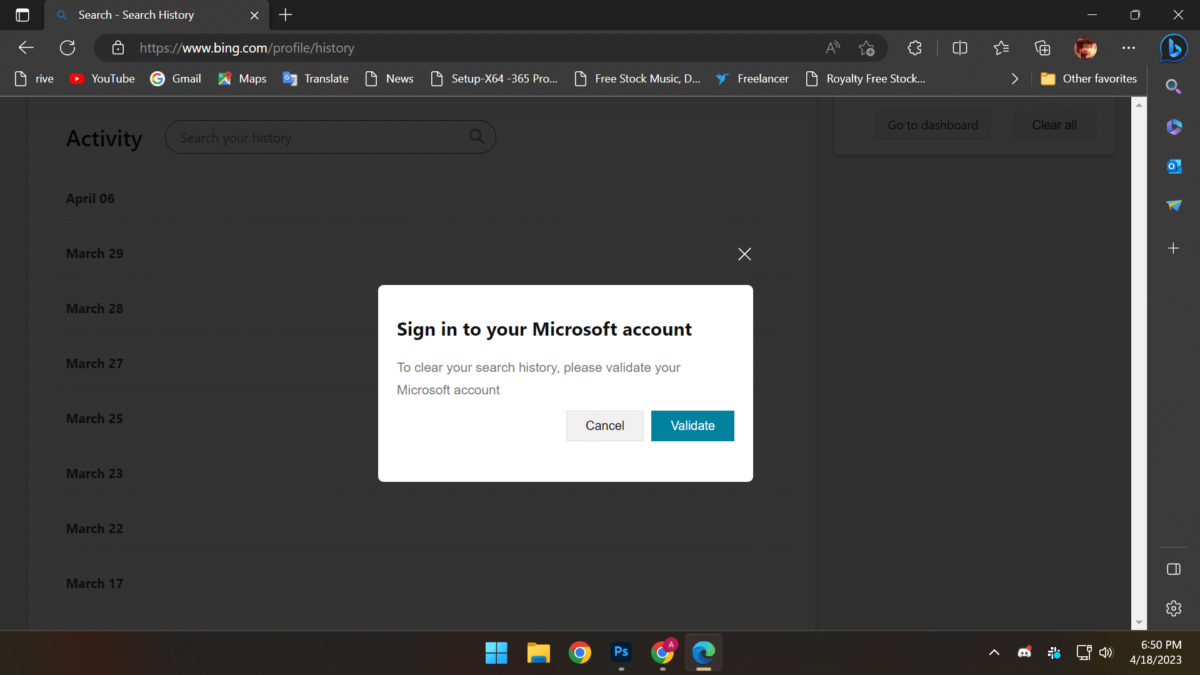Open a new tab with plus

point(286,15)
